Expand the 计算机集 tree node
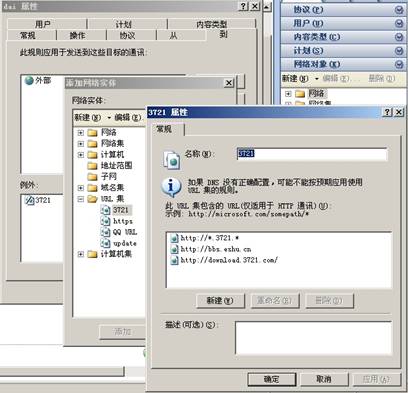 (81, 254)
